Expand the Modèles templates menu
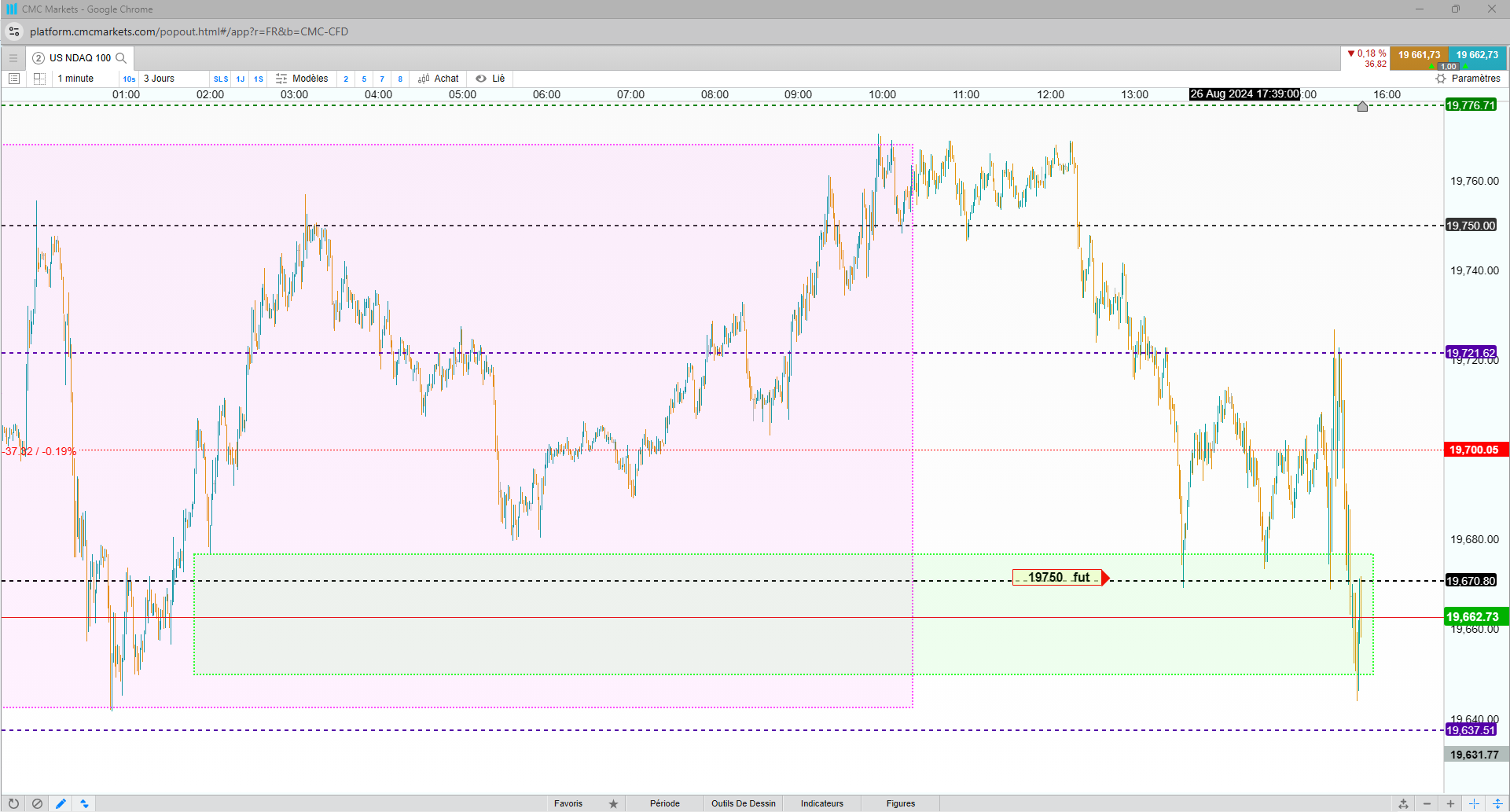 pos(302,79)
